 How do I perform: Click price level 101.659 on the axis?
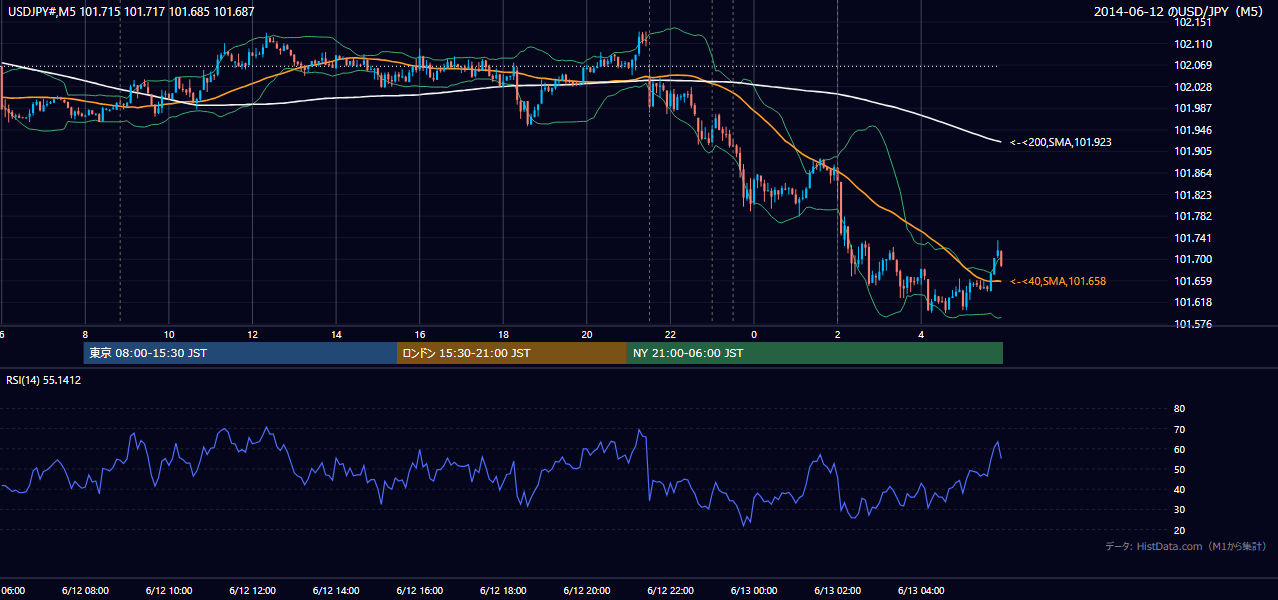coord(1192,281)
